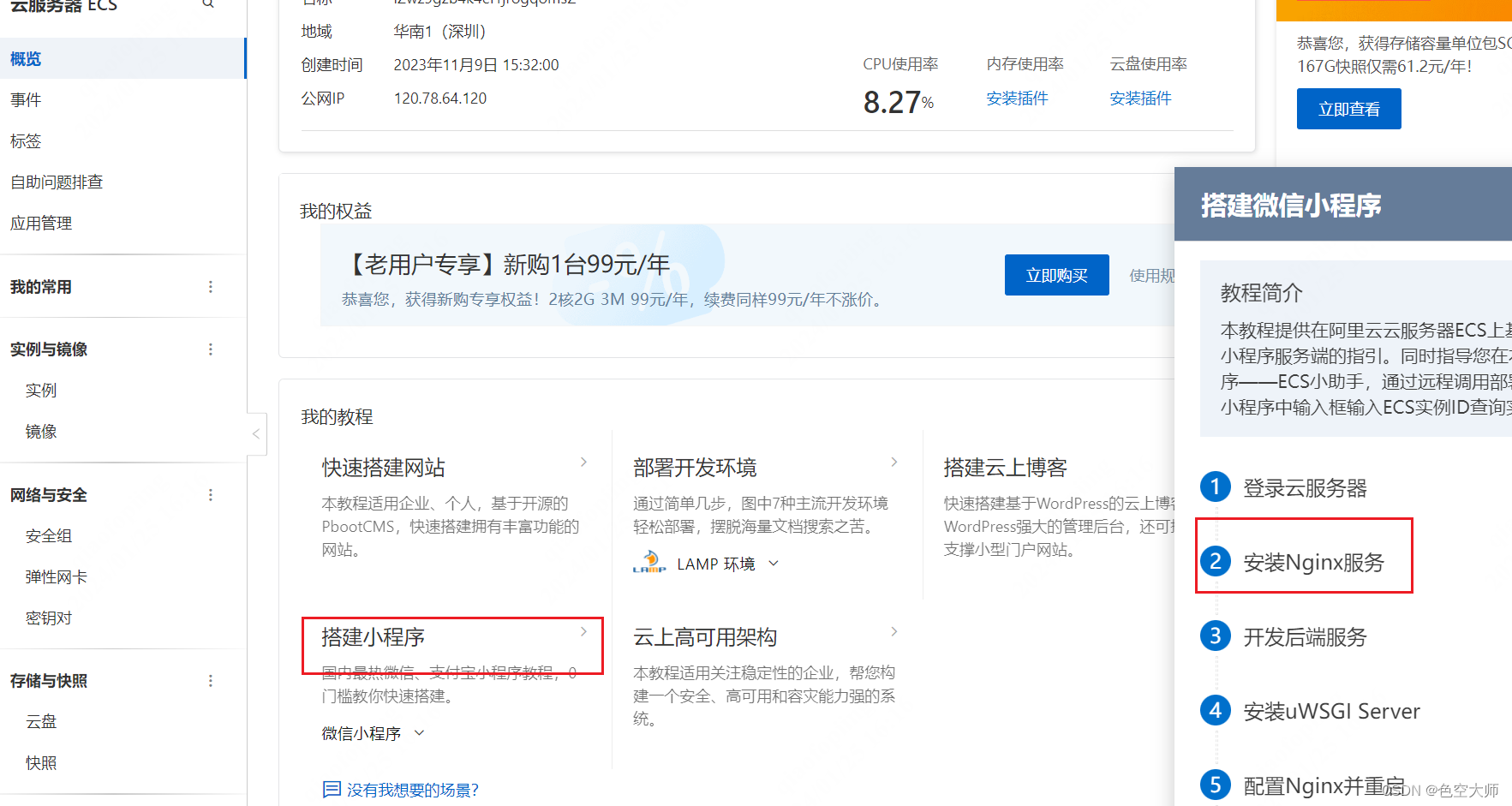Click the search icon in sidebar header
Image resolution: width=1512 pixels, height=806 pixels.
pos(208,4)
